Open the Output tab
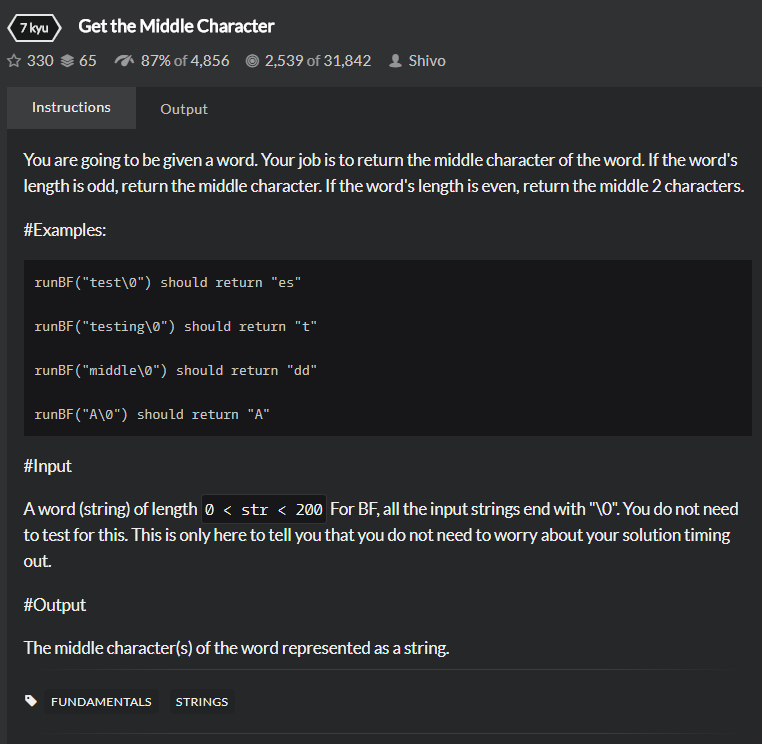Screen dimensions: 762x744 click(x=184, y=109)
